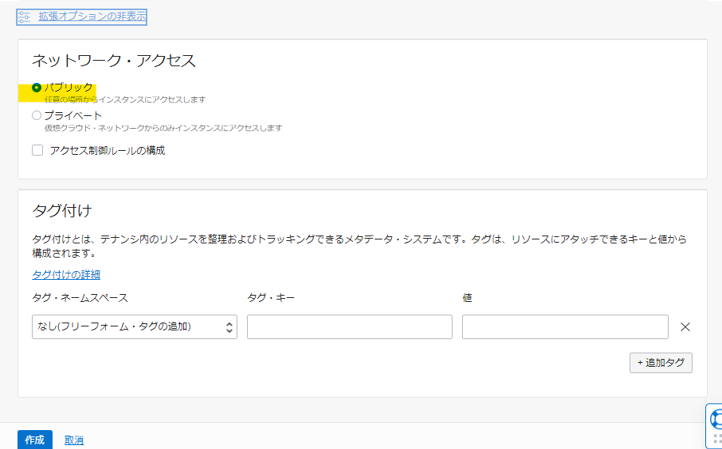
Task: Click into the タグ・キー input field
Action: pos(349,327)
